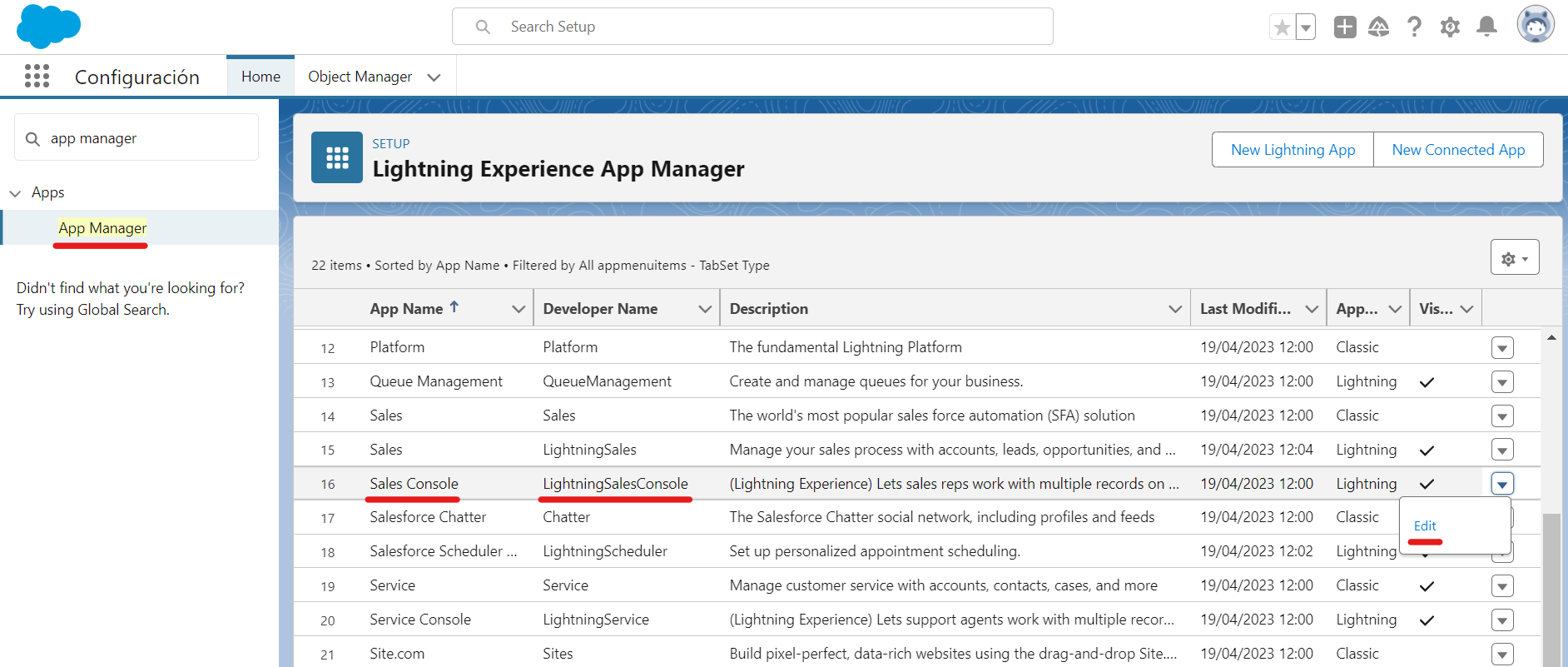Click the table vertical scrollbar thumb
1568x667 pixels.
(x=1552, y=590)
